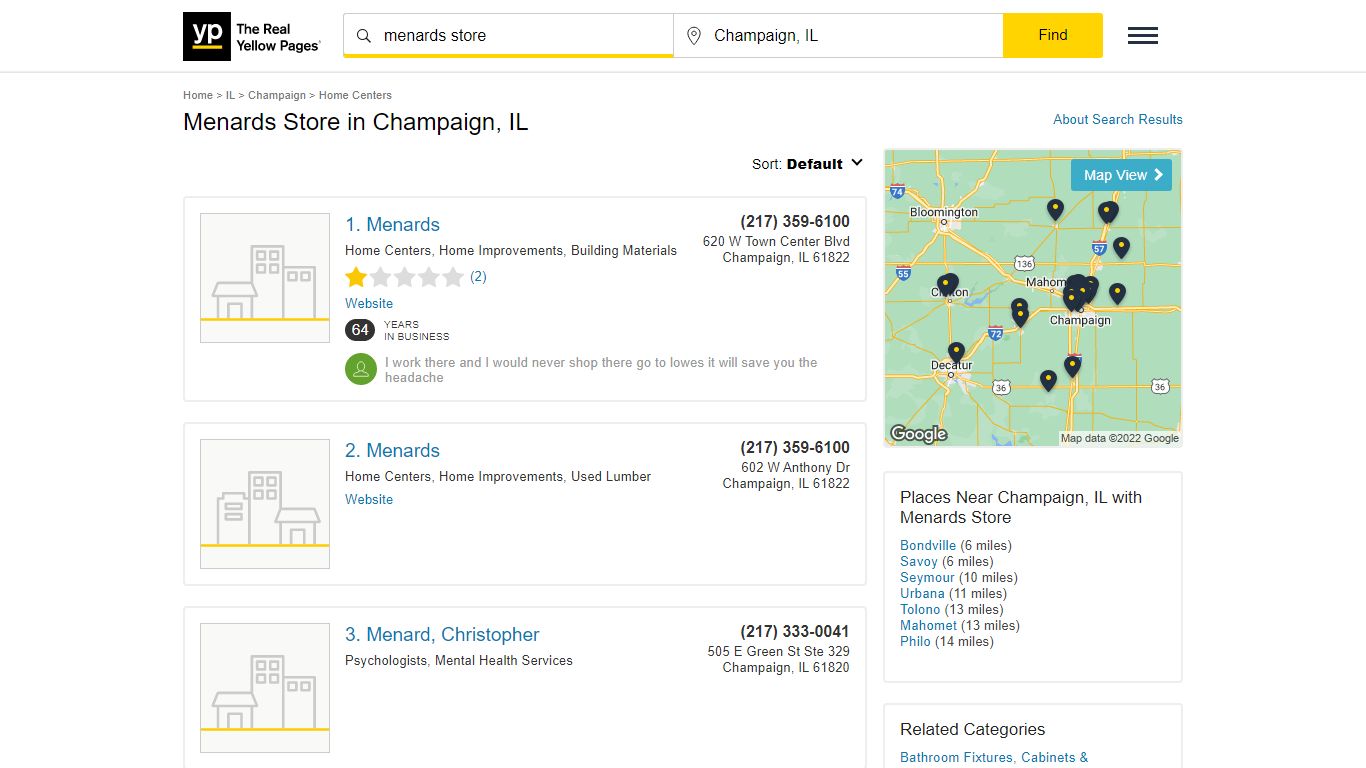Click the map near Bloomington label
The image size is (1366, 768).
tap(944, 212)
